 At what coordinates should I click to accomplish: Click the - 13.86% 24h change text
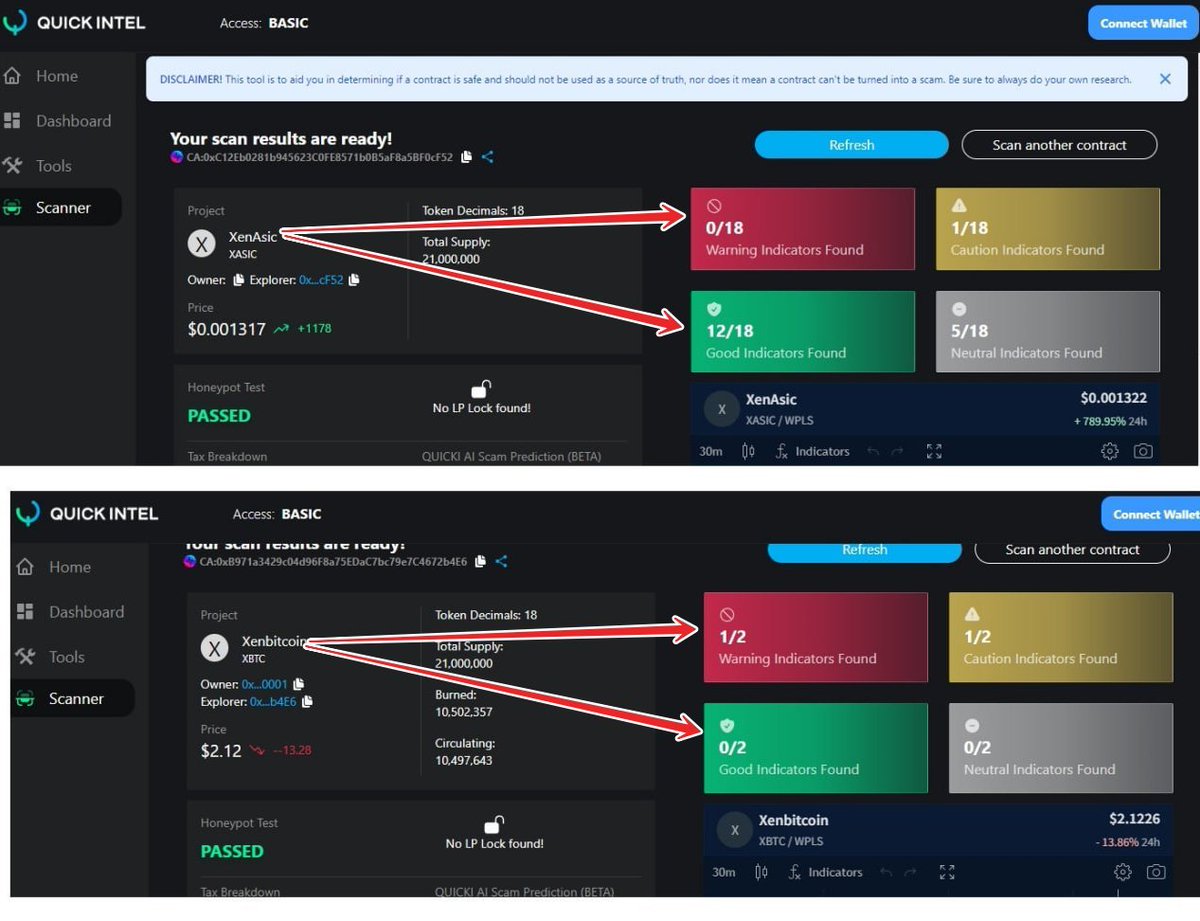point(1129,842)
